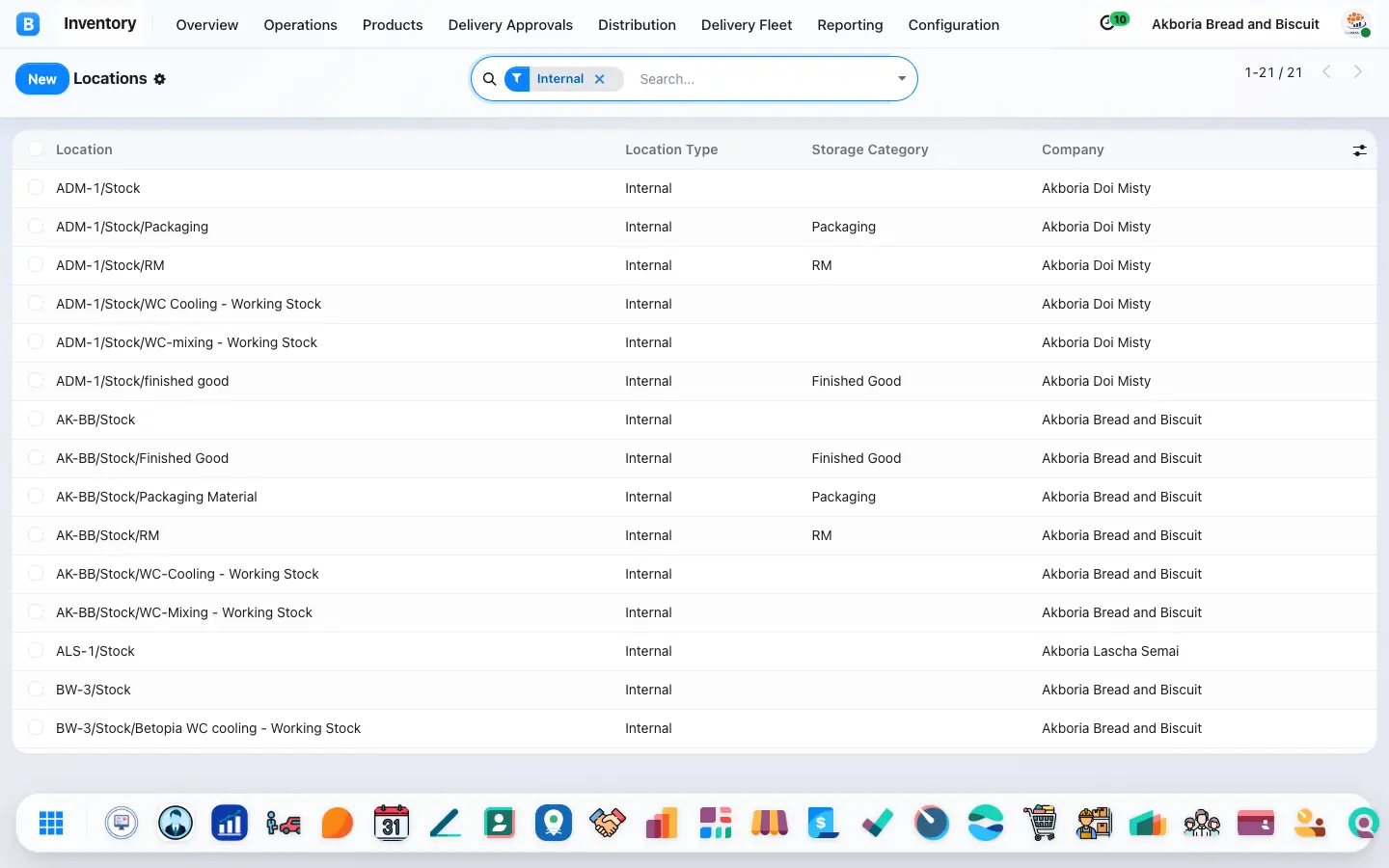The height and width of the screenshot is (868, 1389).
Task: Click the search magnifier icon
Action: point(489,79)
